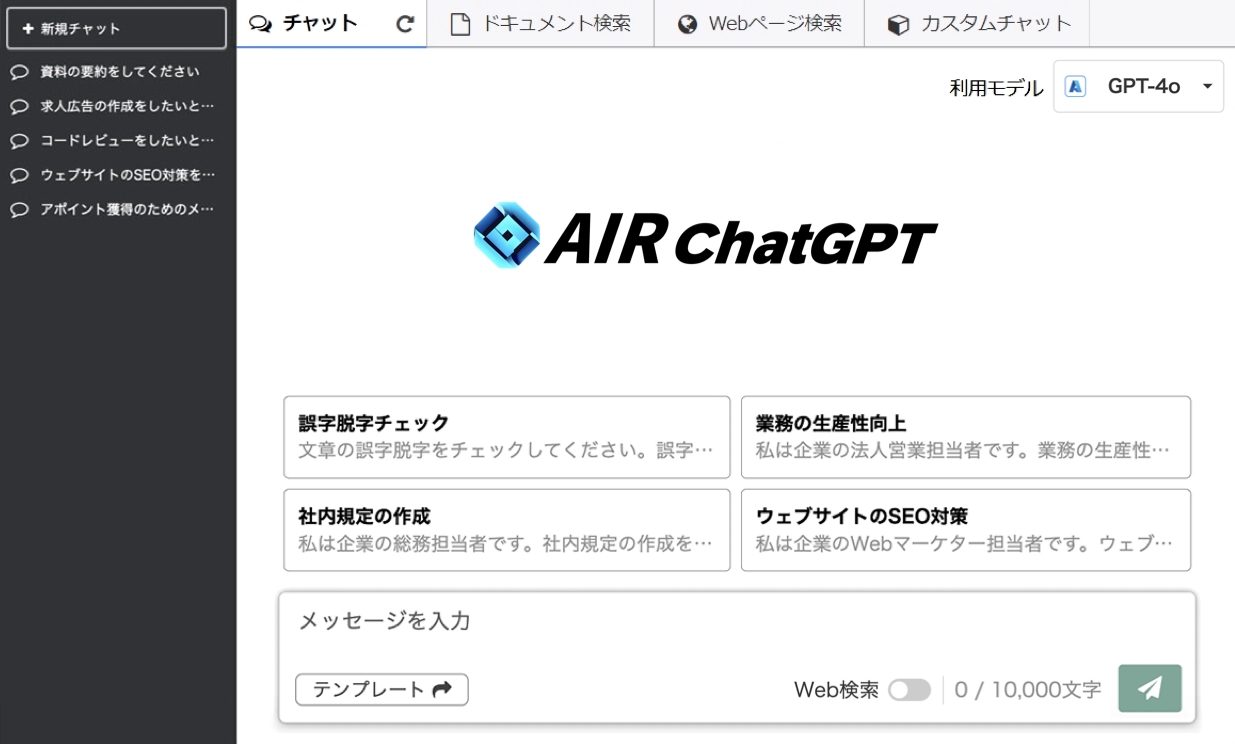Select the チャット tab
This screenshot has height=744, width=1235.
[x=332, y=24]
